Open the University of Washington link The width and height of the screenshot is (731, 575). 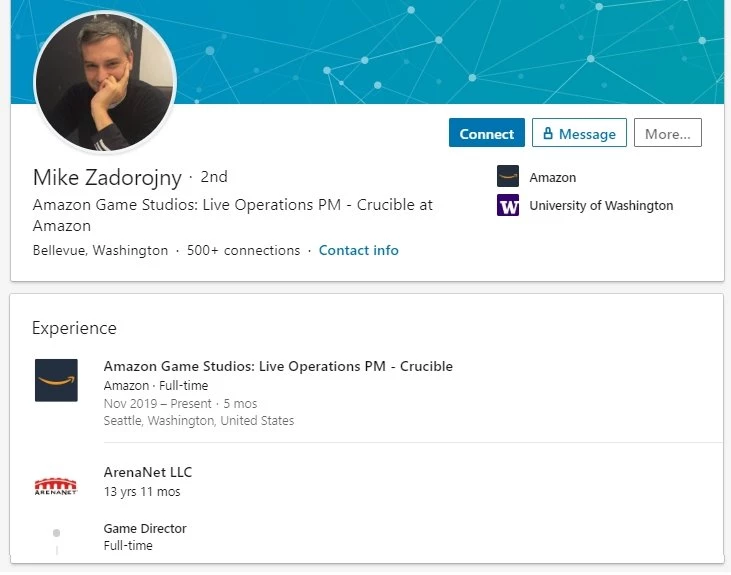click(601, 206)
